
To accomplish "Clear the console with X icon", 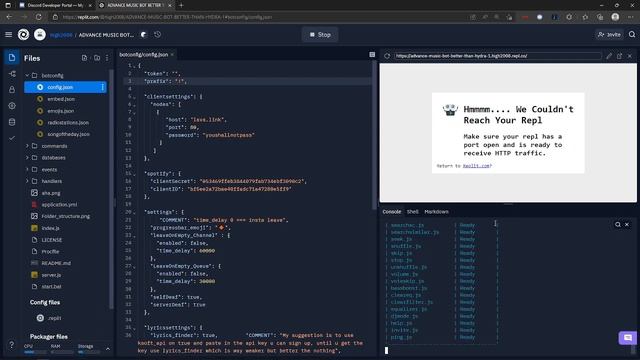I will (627, 224).
